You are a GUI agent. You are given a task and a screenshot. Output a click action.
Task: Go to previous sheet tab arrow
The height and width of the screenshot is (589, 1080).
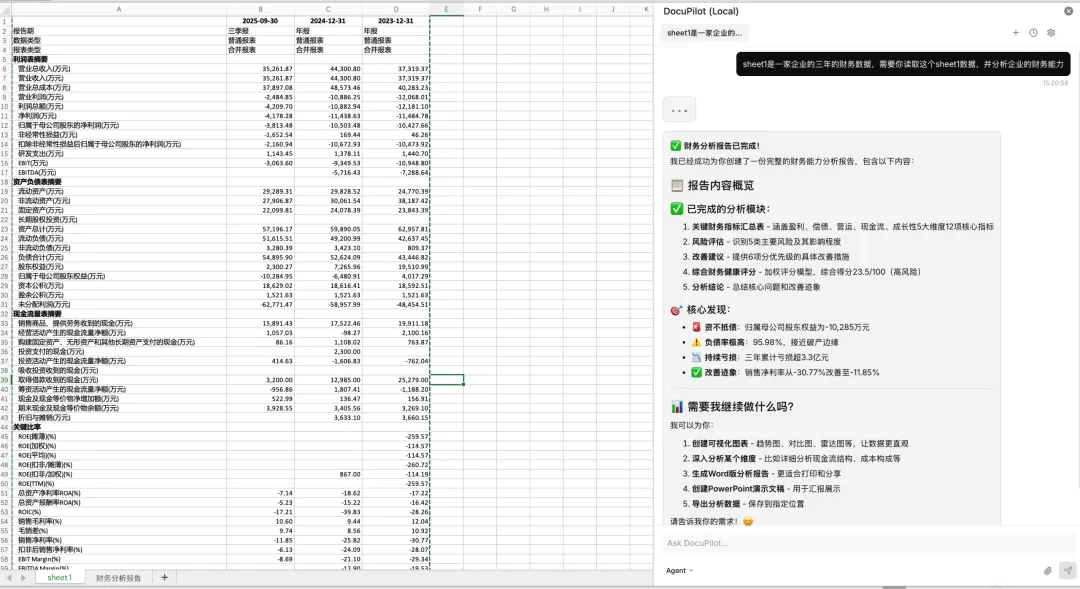10,578
